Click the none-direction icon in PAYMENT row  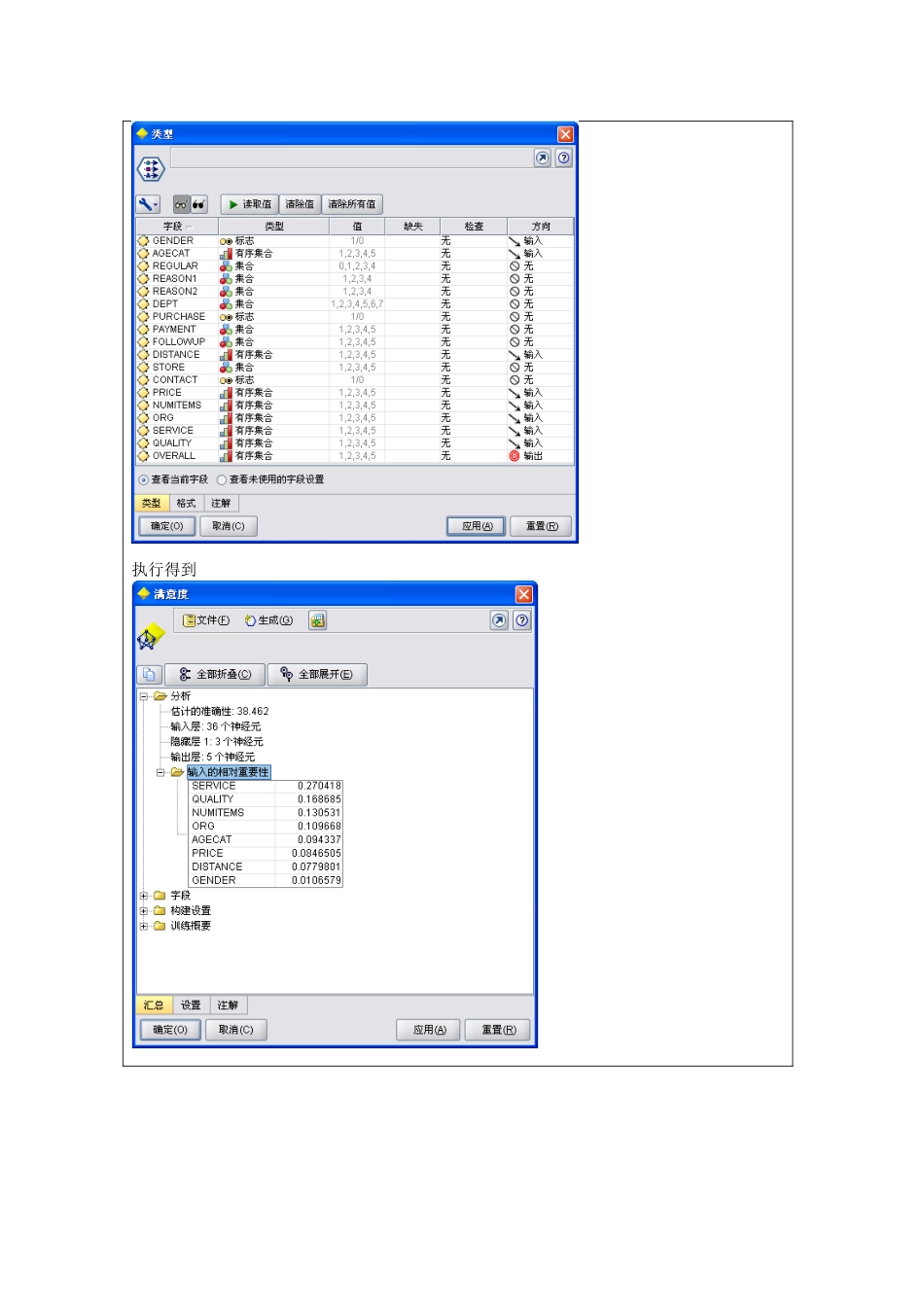pyautogui.click(x=515, y=329)
